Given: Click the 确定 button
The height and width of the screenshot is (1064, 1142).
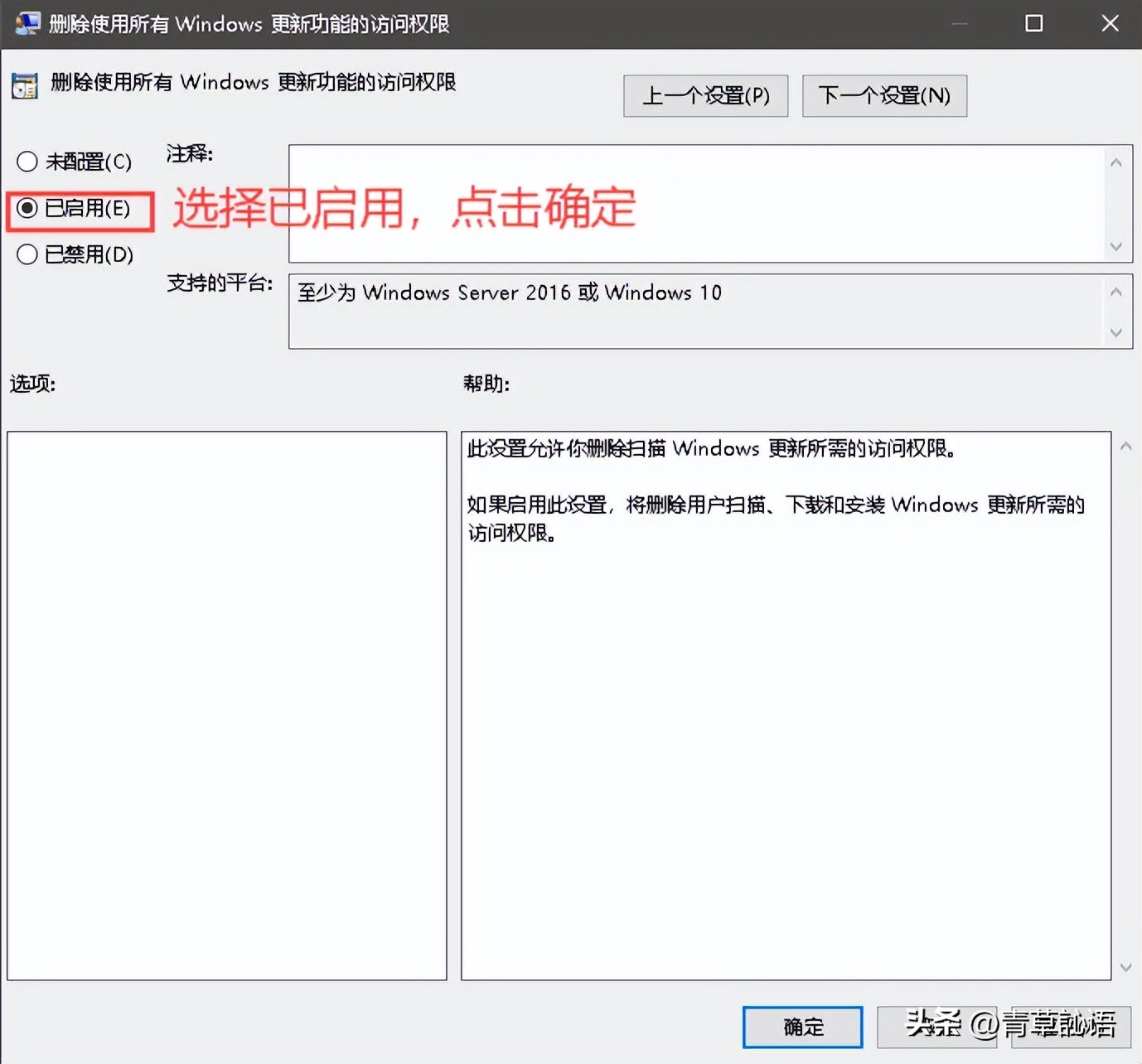Looking at the screenshot, I should [802, 1028].
